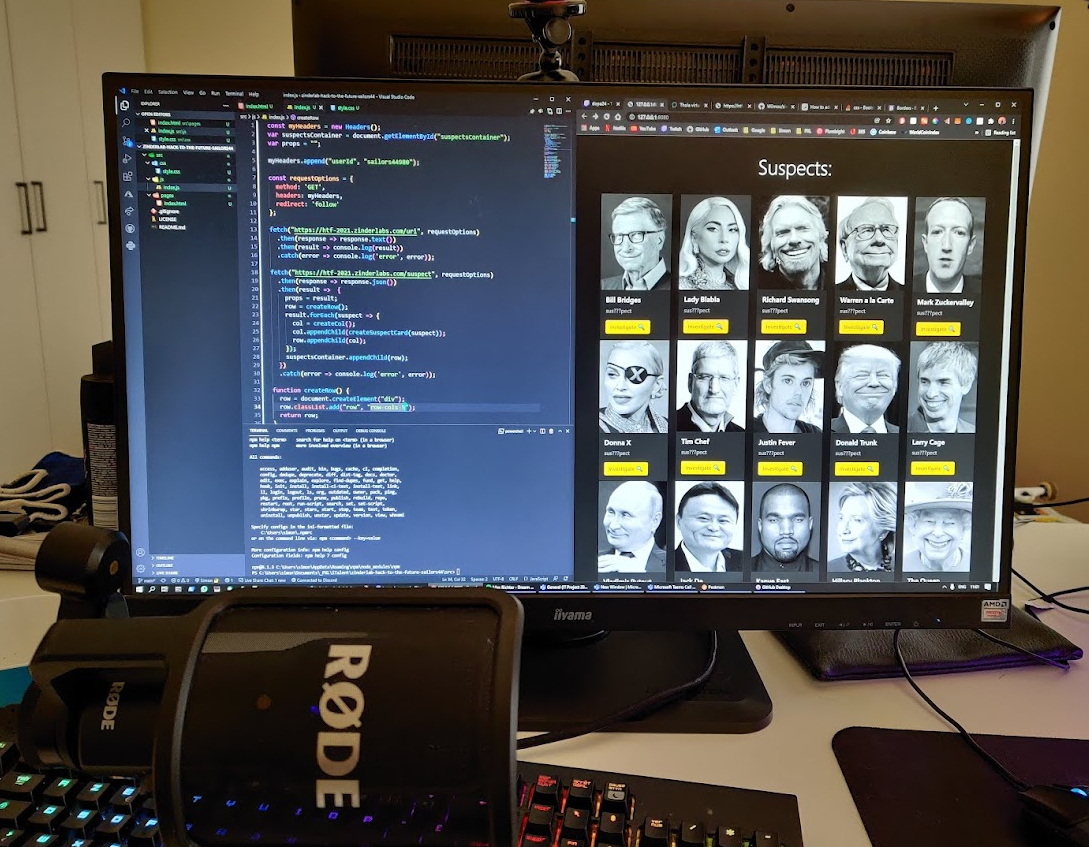
Task: Reload the browser page
Action: (x=606, y=117)
